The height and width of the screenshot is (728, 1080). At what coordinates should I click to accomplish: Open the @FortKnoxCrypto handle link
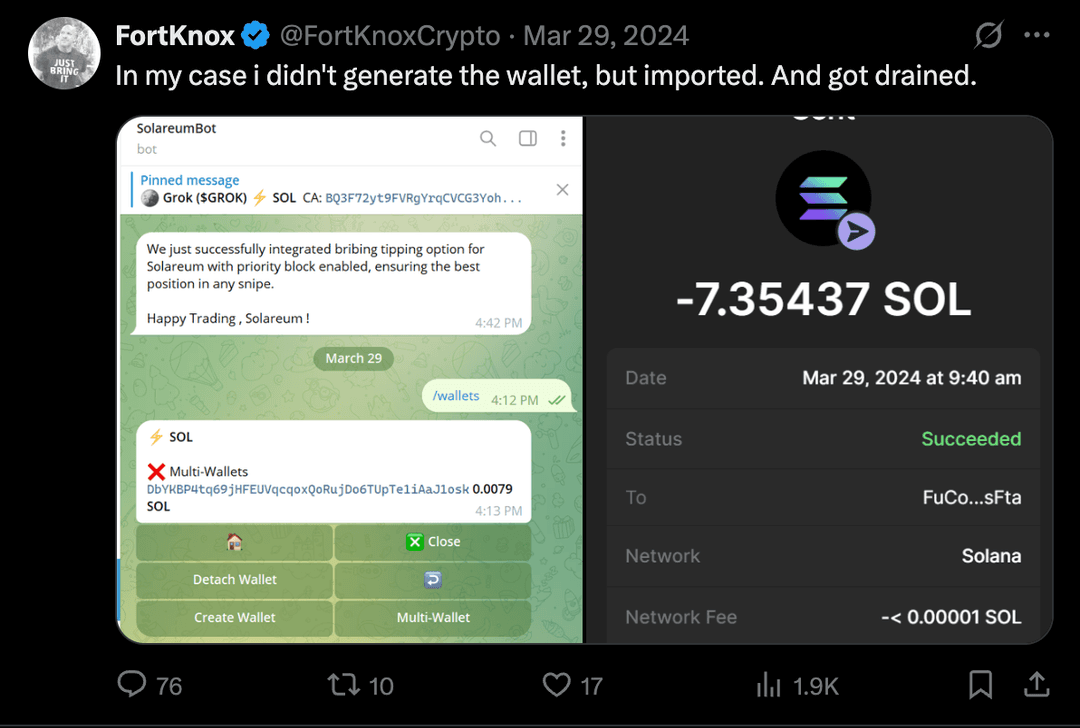(x=389, y=36)
